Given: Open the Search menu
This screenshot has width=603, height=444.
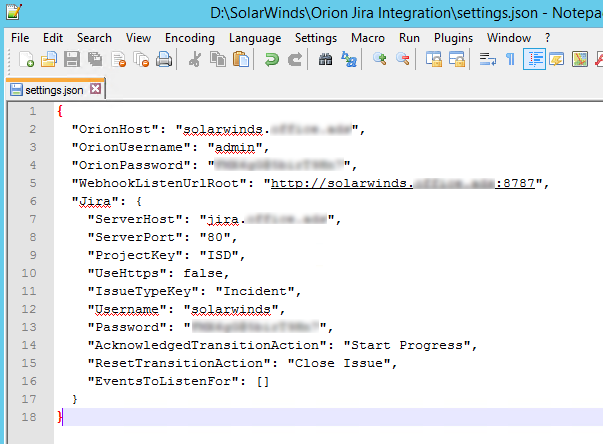Looking at the screenshot, I should click(x=94, y=38).
